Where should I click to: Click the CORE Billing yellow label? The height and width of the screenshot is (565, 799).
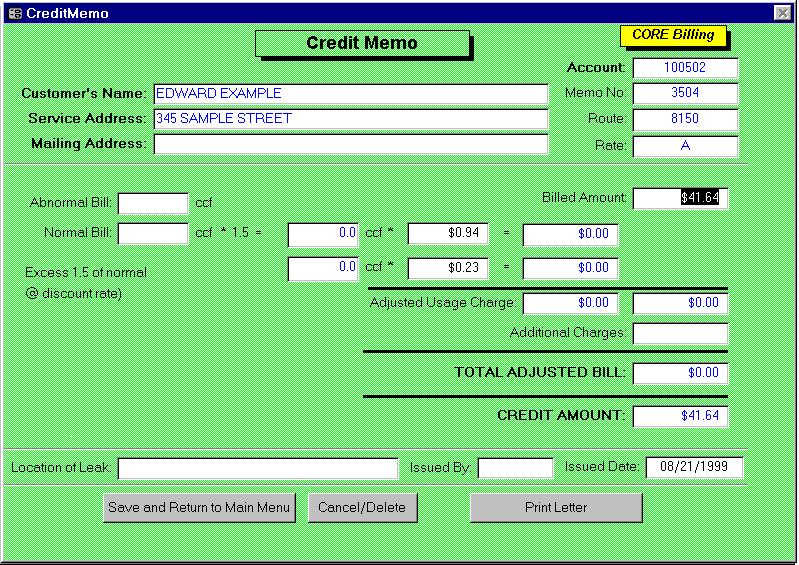coord(673,35)
